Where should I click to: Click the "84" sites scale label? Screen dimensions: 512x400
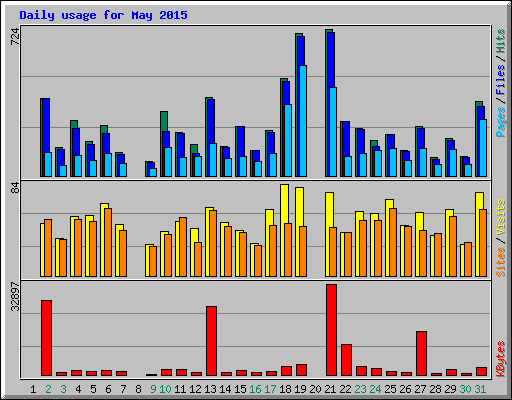[15, 188]
